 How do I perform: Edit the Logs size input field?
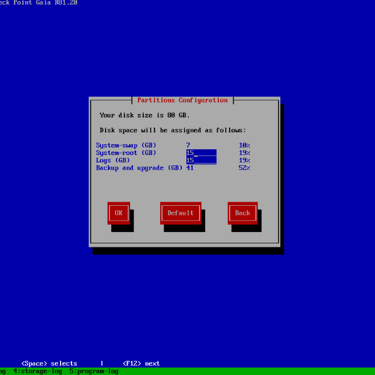tap(201, 161)
